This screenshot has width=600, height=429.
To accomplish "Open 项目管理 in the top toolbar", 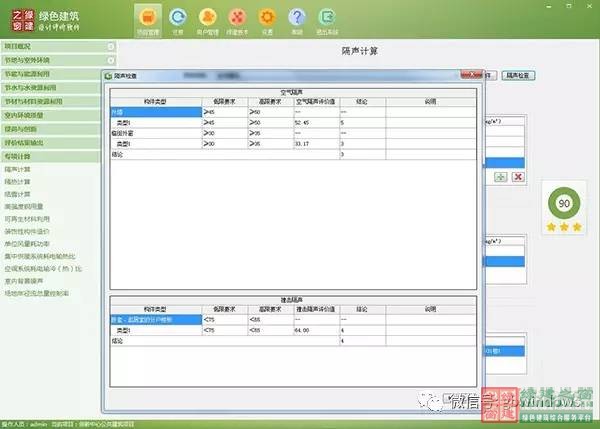I will 148,19.
